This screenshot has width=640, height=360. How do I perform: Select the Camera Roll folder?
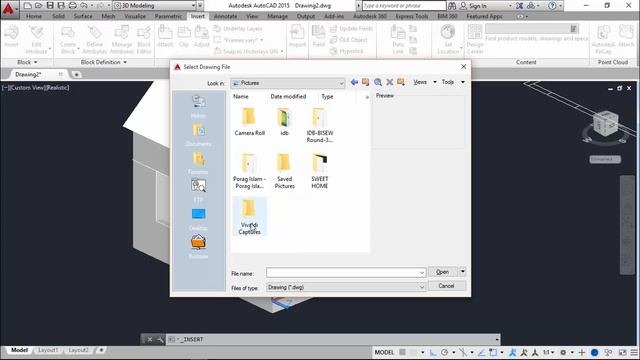249,122
